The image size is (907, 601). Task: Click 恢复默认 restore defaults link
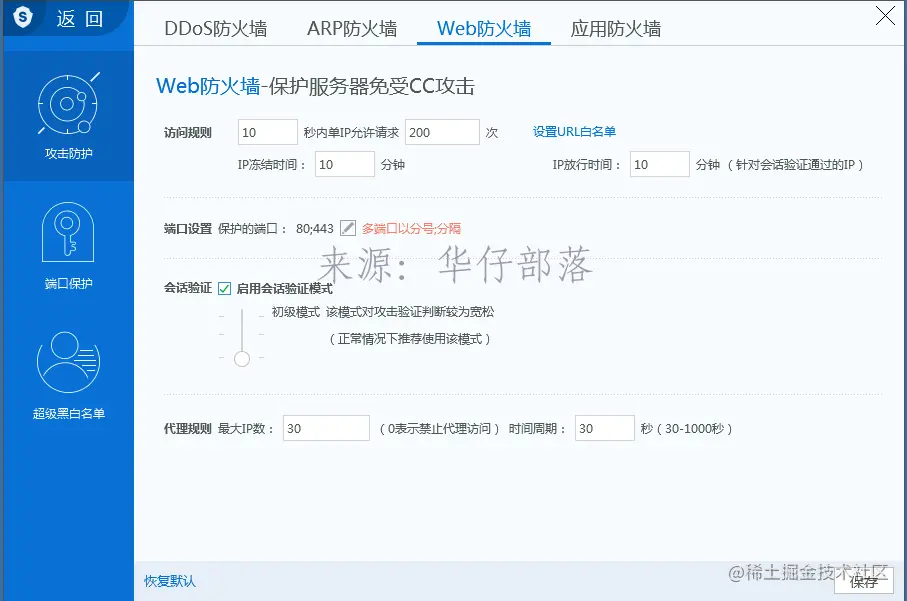[x=170, y=581]
